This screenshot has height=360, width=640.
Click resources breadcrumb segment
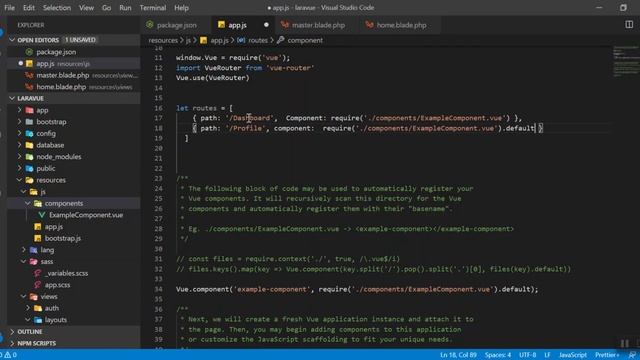(x=163, y=40)
